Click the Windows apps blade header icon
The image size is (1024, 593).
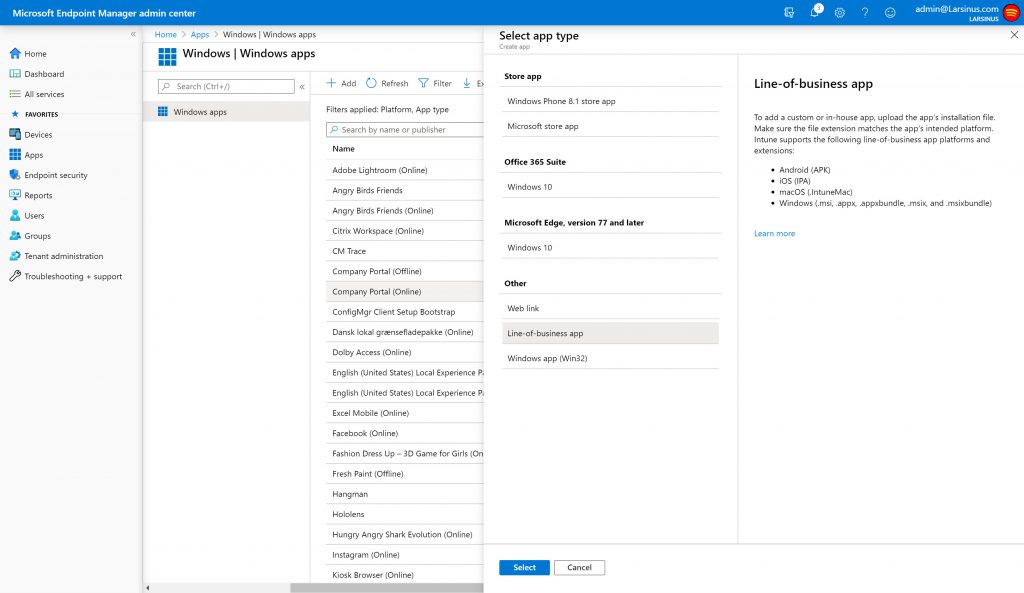pos(167,57)
